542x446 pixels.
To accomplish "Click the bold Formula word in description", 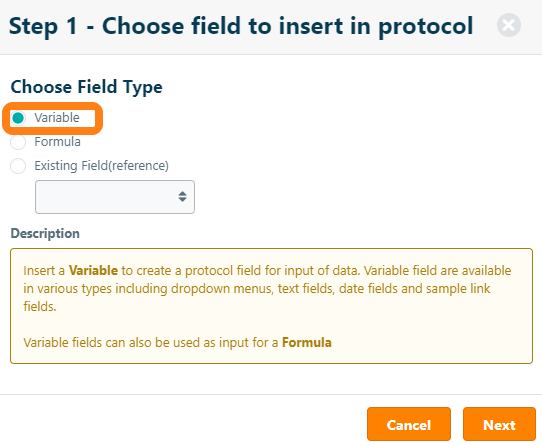I will [x=307, y=342].
